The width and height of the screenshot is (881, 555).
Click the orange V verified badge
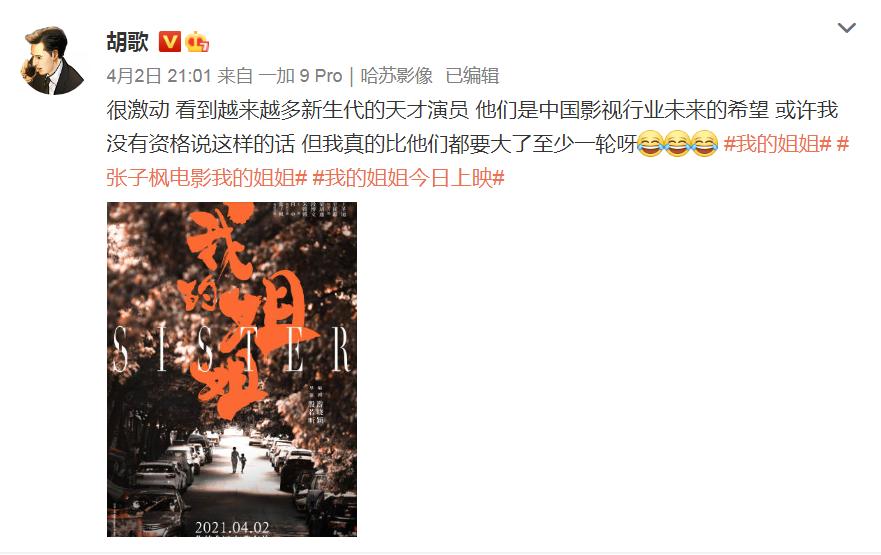coord(170,42)
